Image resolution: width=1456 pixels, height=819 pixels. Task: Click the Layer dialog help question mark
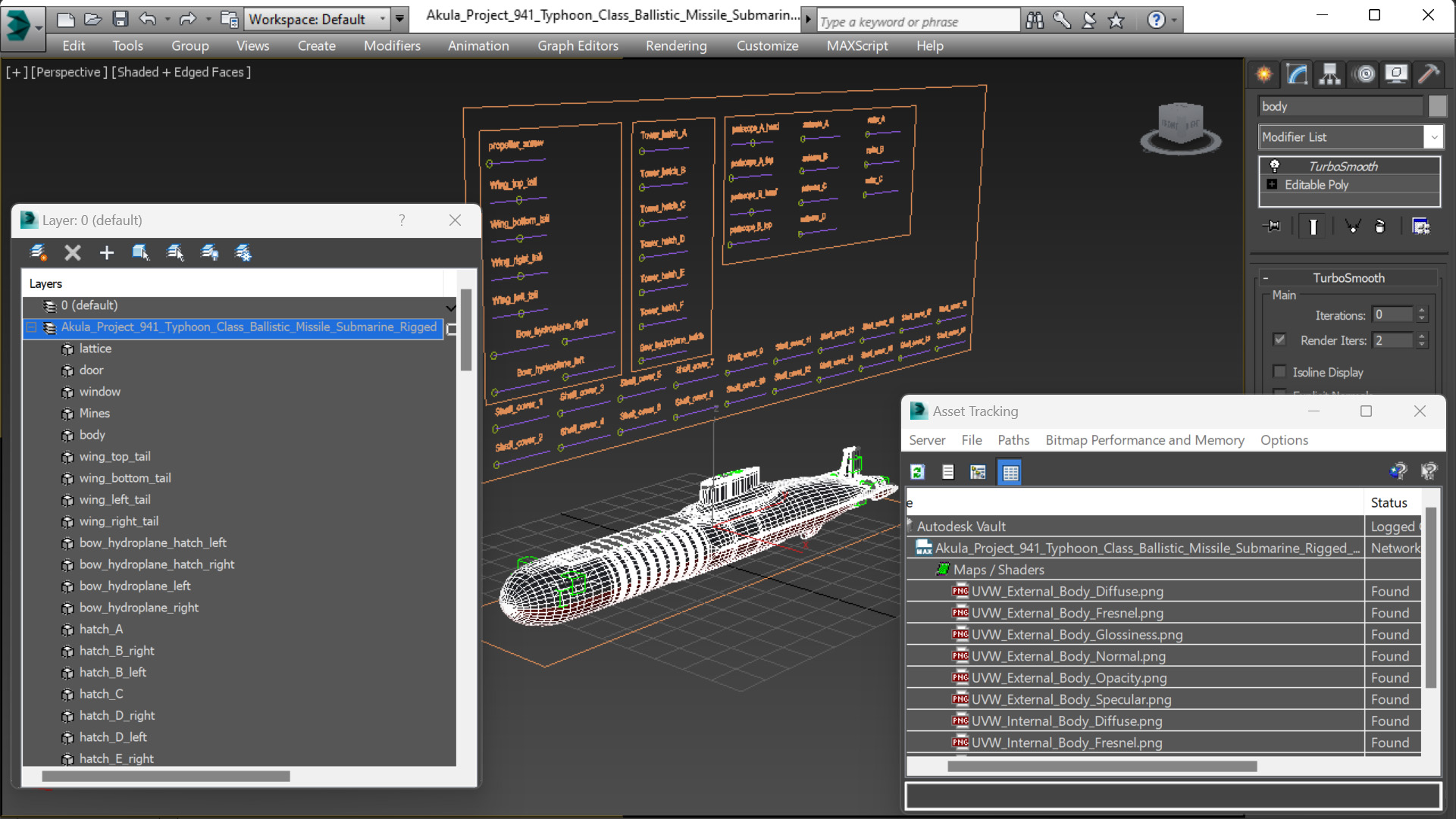(x=402, y=220)
